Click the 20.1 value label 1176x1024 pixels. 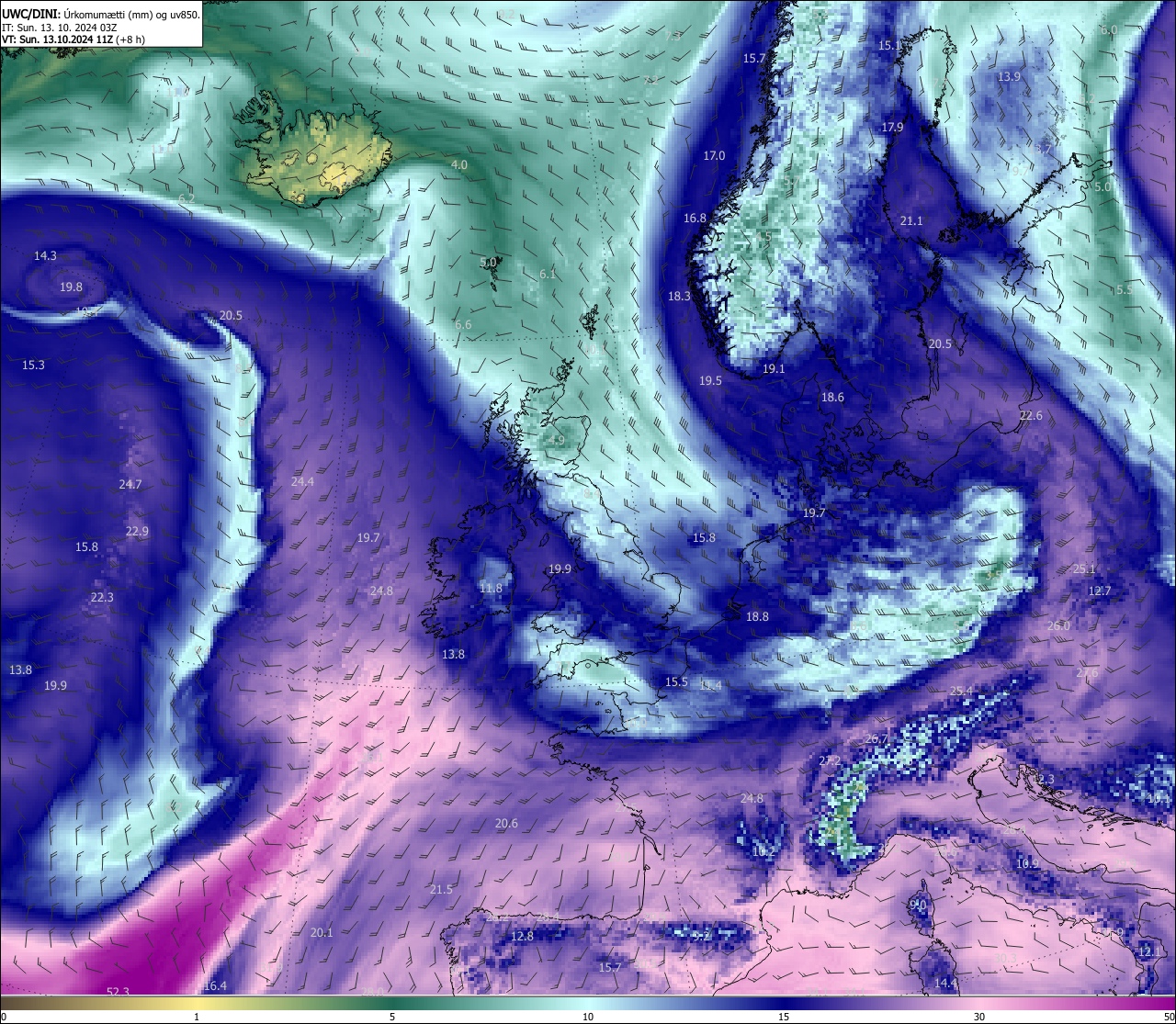(322, 932)
